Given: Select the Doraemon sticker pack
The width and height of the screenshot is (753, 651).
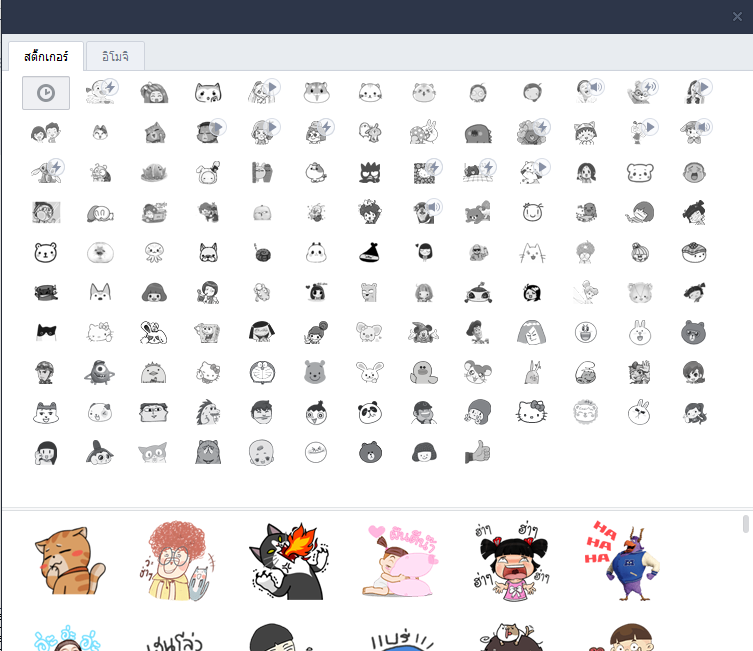Looking at the screenshot, I should click(x=262, y=373).
